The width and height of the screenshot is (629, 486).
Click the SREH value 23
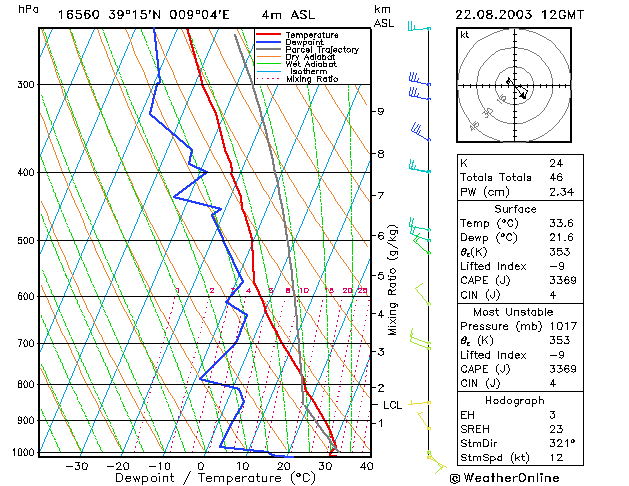pyautogui.click(x=556, y=429)
